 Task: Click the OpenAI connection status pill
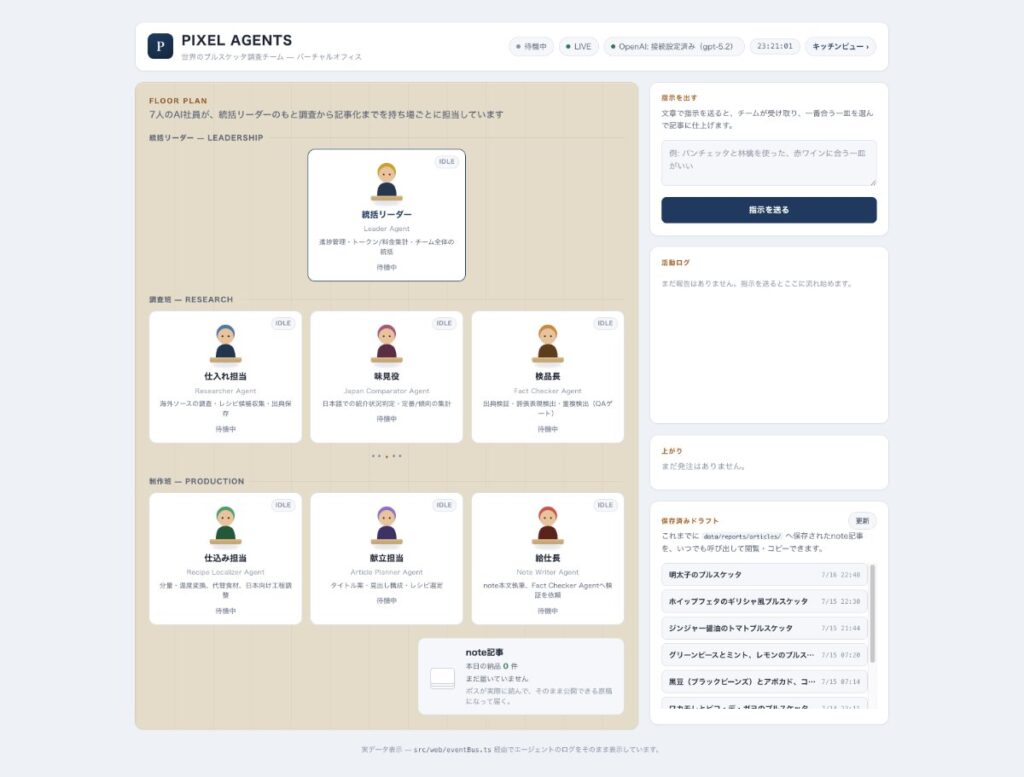pyautogui.click(x=673, y=46)
